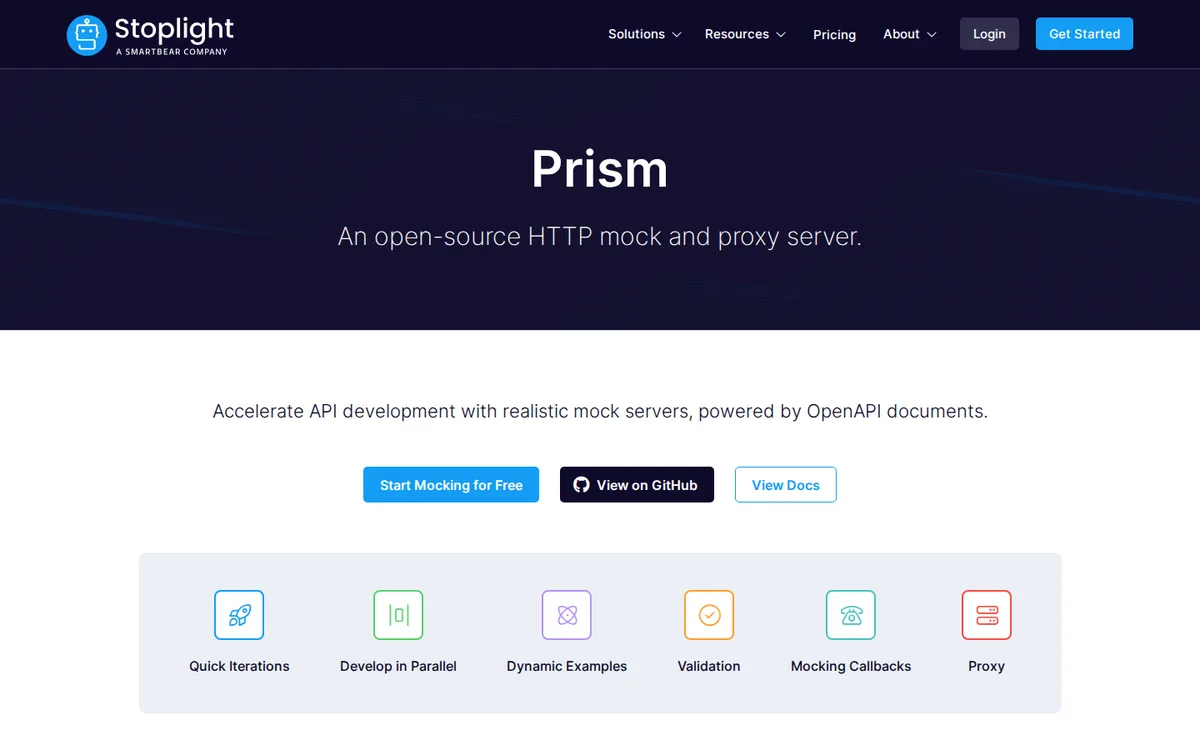This screenshot has width=1200, height=750.
Task: Click the Stoplight robot logo icon
Action: (x=86, y=34)
